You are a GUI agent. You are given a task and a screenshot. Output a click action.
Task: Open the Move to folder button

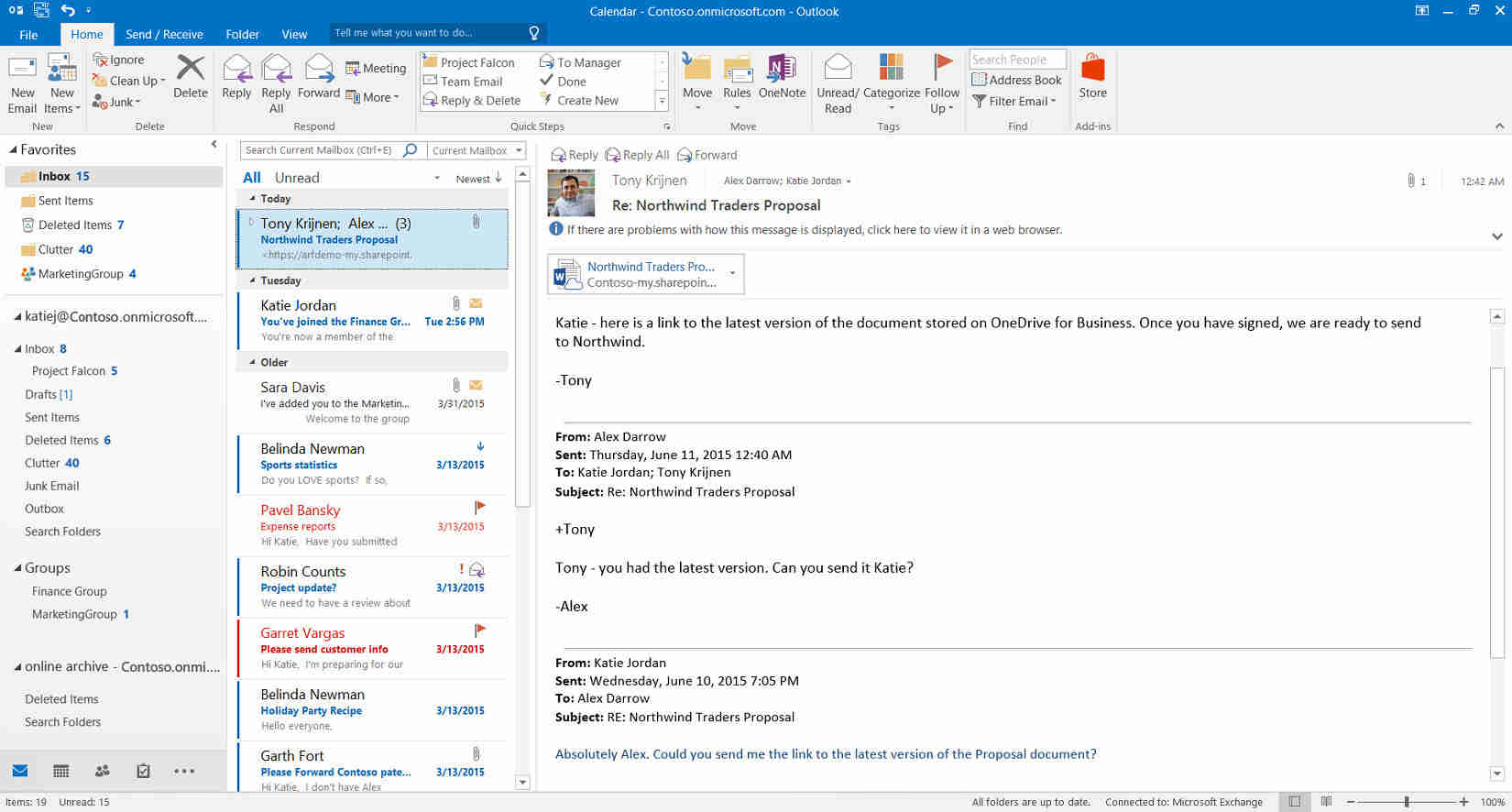tap(697, 83)
